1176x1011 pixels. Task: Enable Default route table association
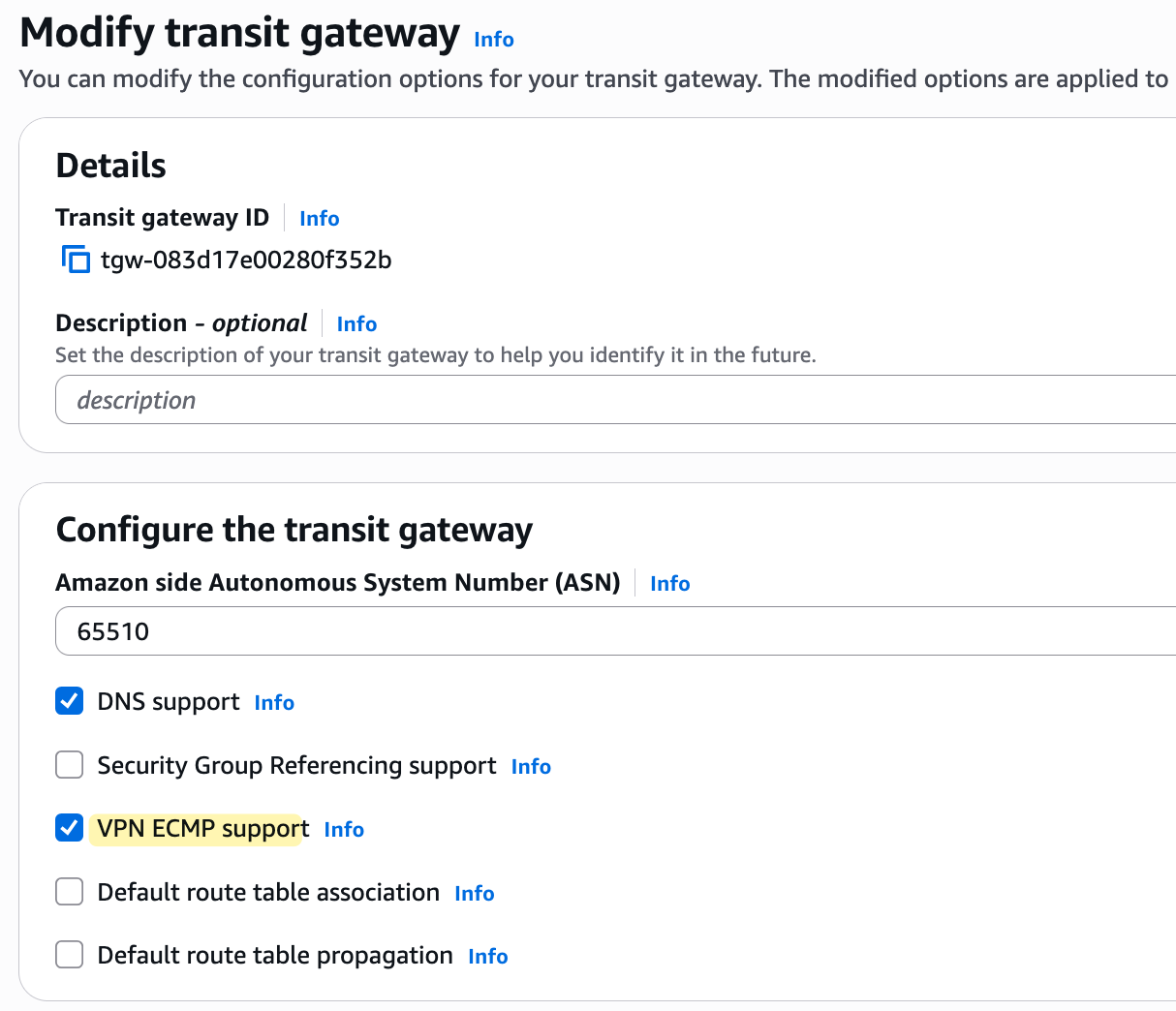click(69, 891)
